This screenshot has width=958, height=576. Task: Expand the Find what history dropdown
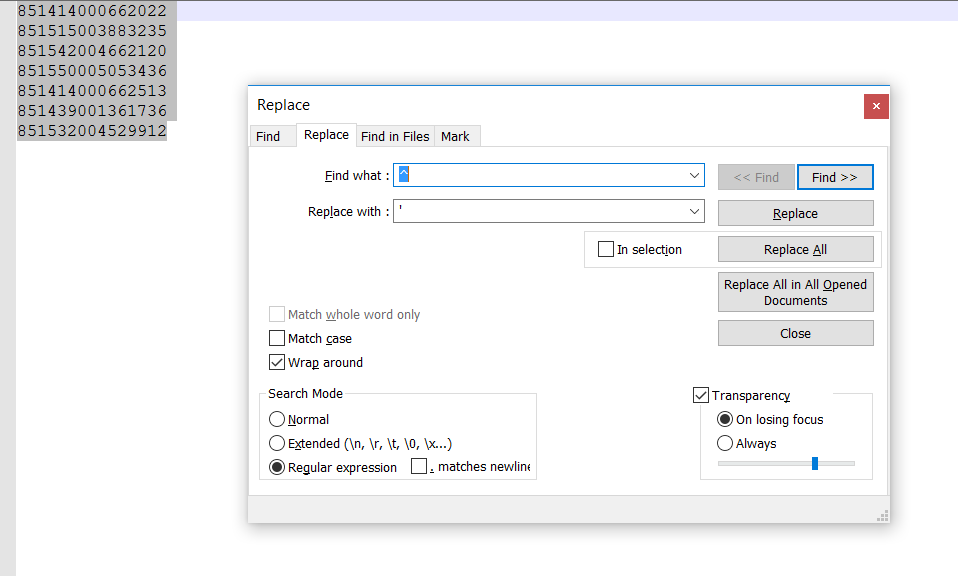tap(695, 176)
